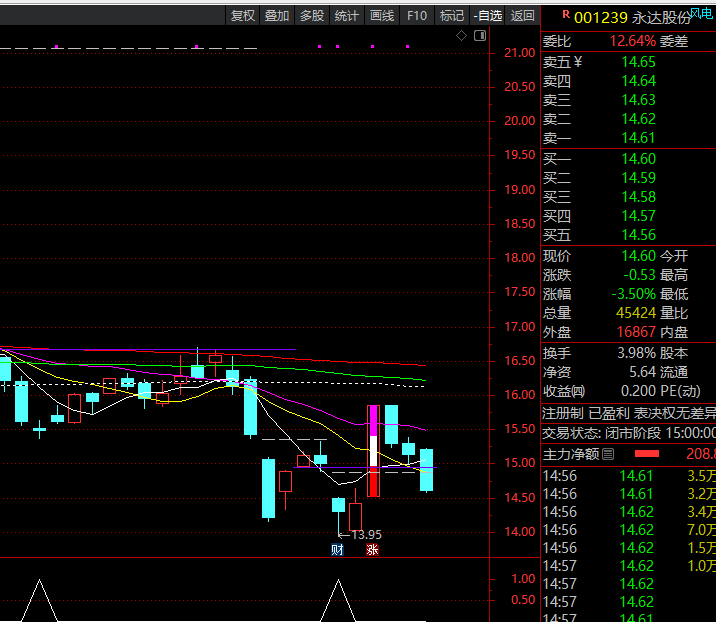This screenshot has width=716, height=622.
Task: Click 涨跌 value -0.53
Action: click(x=639, y=275)
